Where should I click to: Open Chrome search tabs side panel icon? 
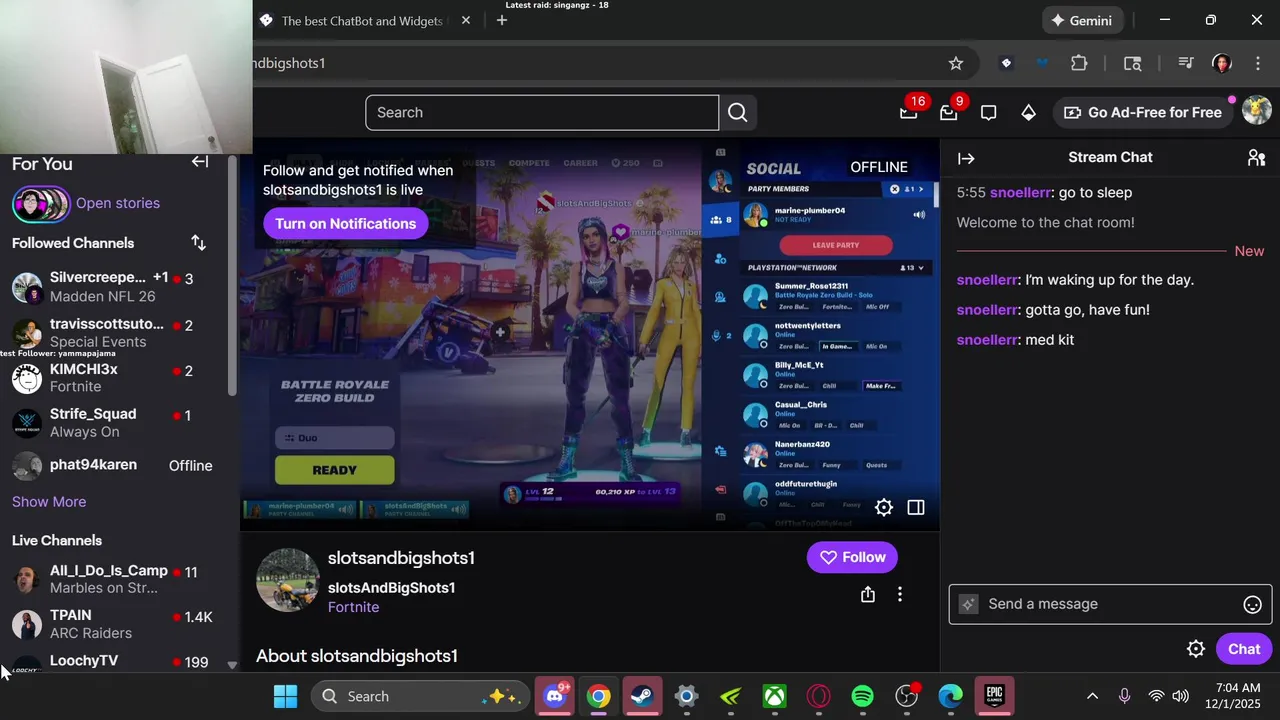pos(1133,63)
